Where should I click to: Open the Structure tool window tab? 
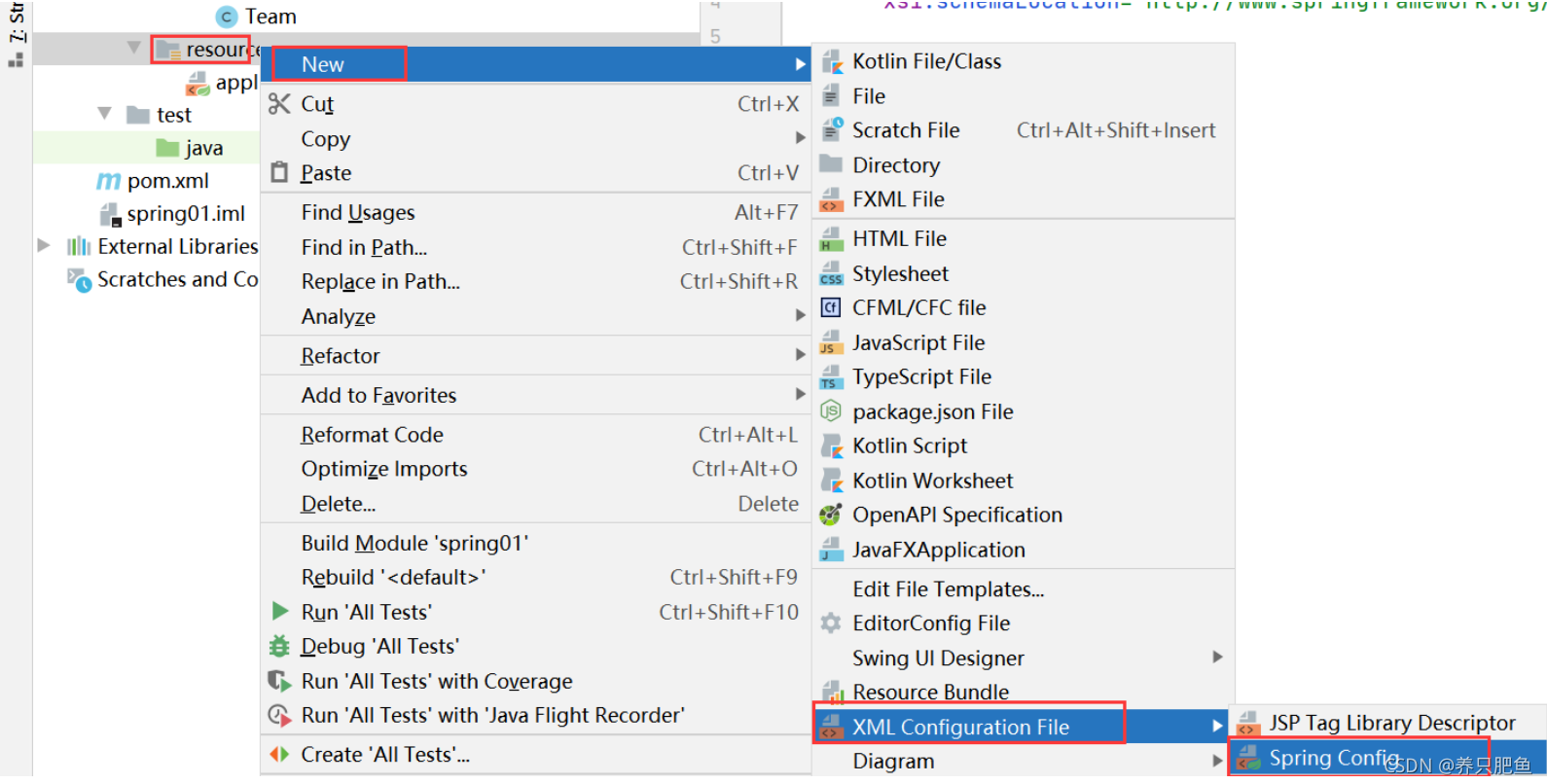[x=16, y=33]
